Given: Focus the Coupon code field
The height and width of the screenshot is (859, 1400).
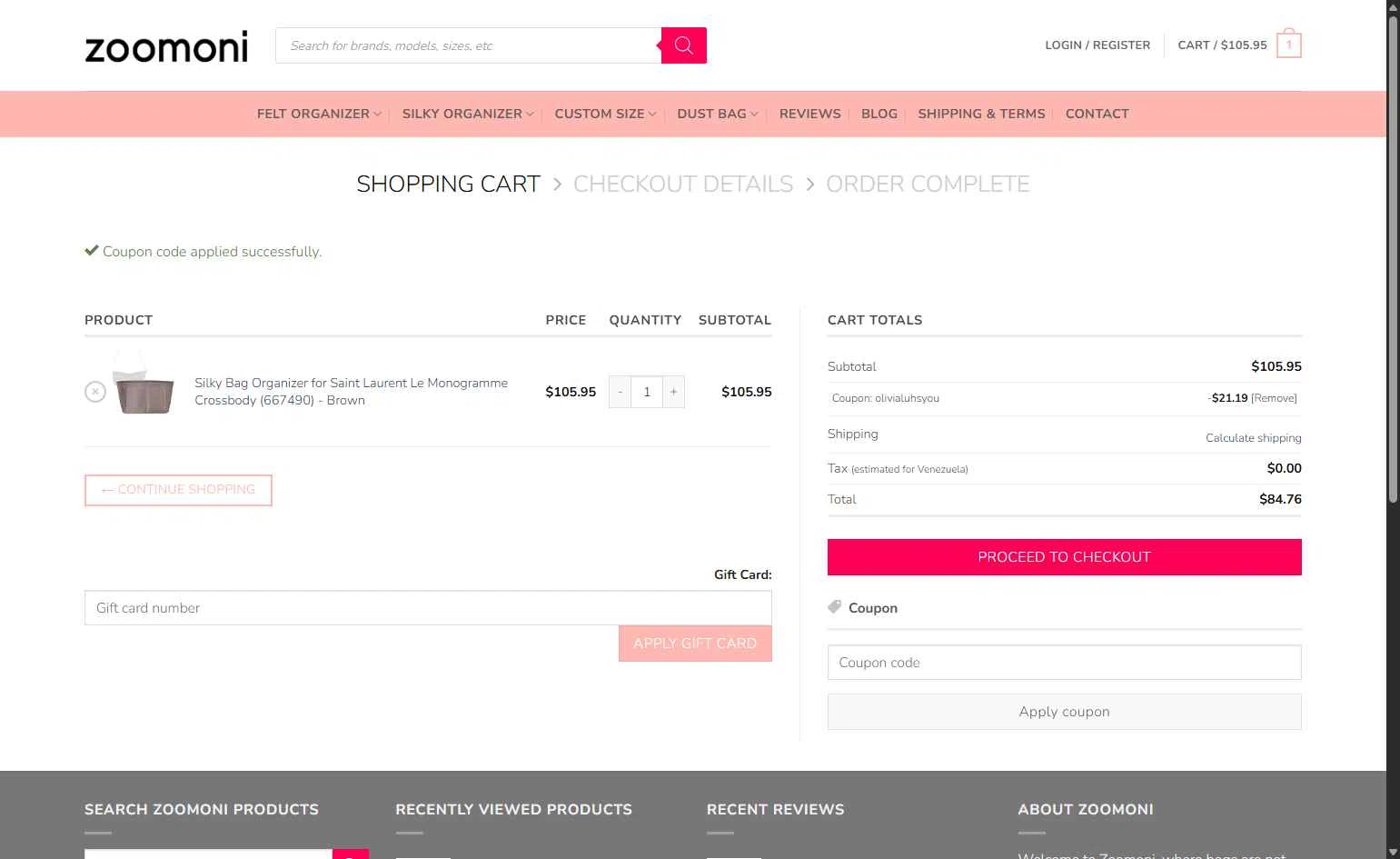Looking at the screenshot, I should tap(1064, 663).
